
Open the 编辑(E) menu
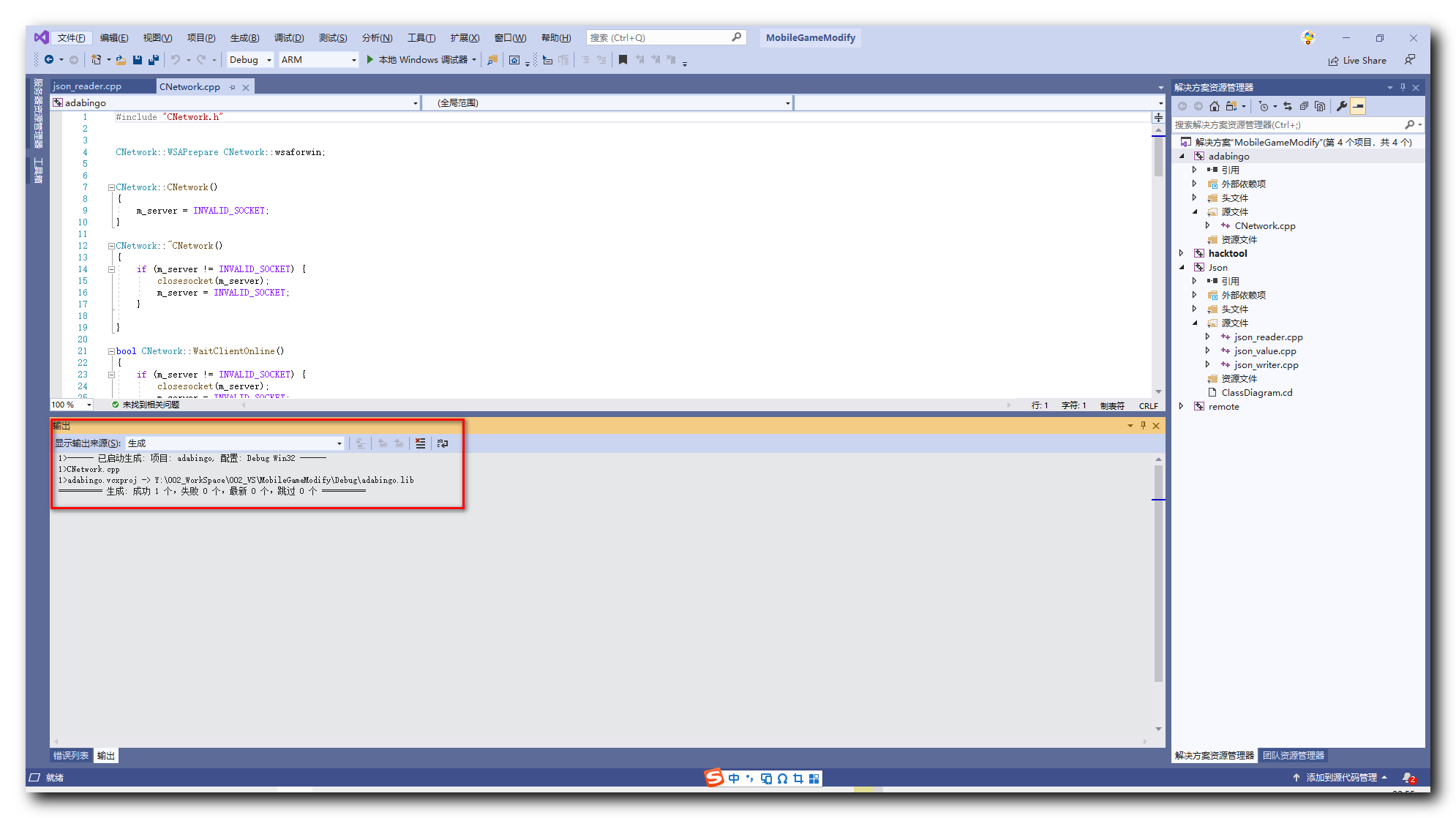tap(114, 38)
